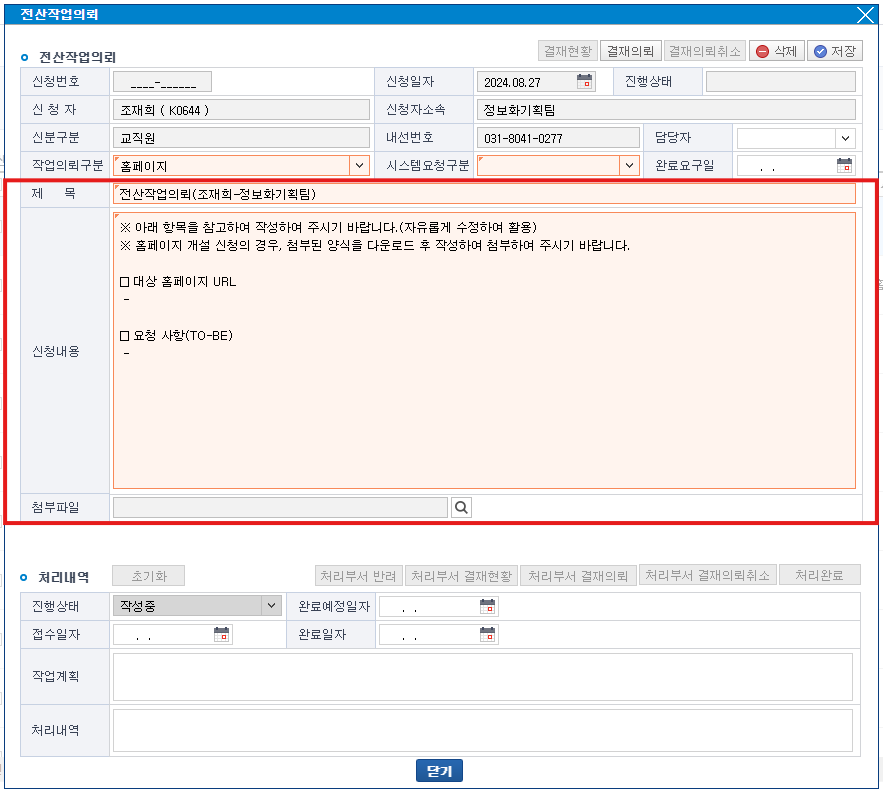Open the 완료일자 calendar picker icon

pos(487,634)
